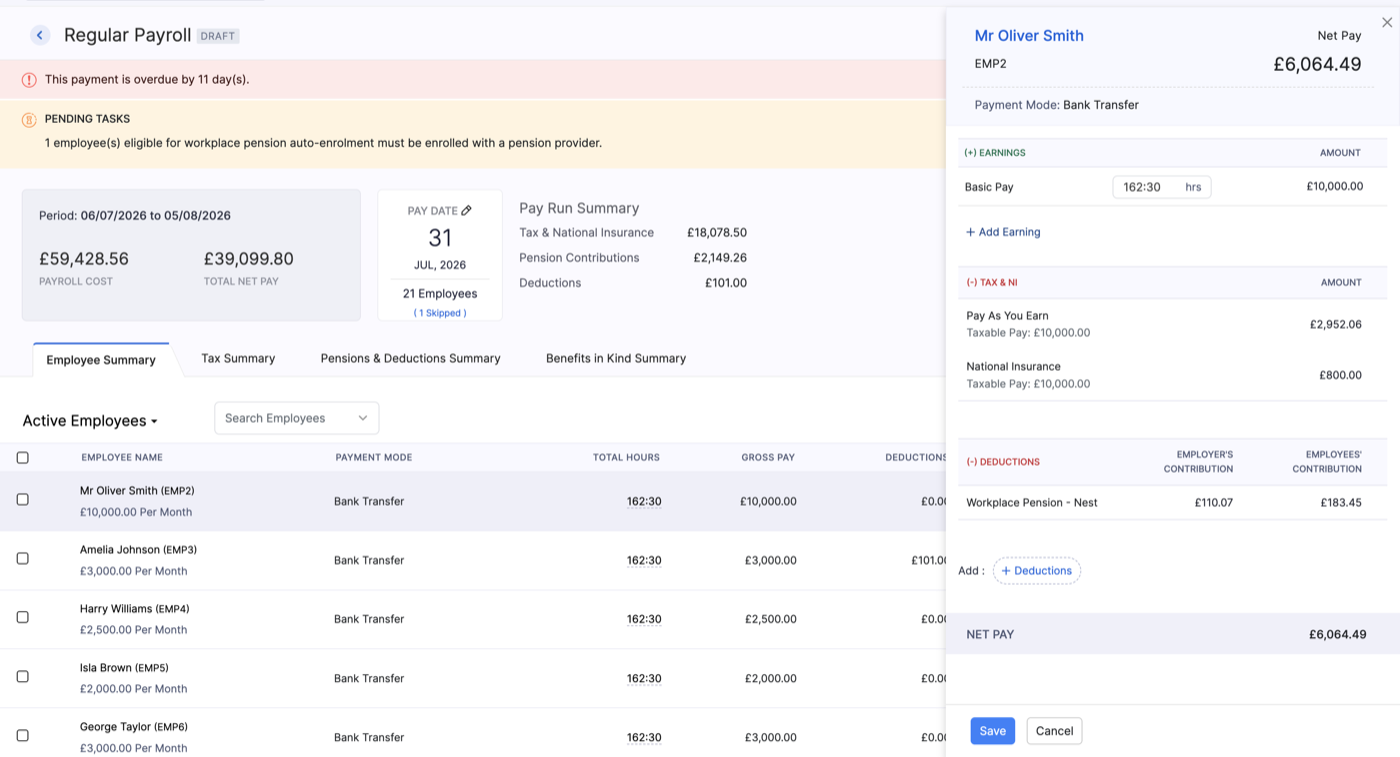Image resolution: width=1400 pixels, height=757 pixels.
Task: Click the £39,099.80 total net pay
Action: [249, 259]
